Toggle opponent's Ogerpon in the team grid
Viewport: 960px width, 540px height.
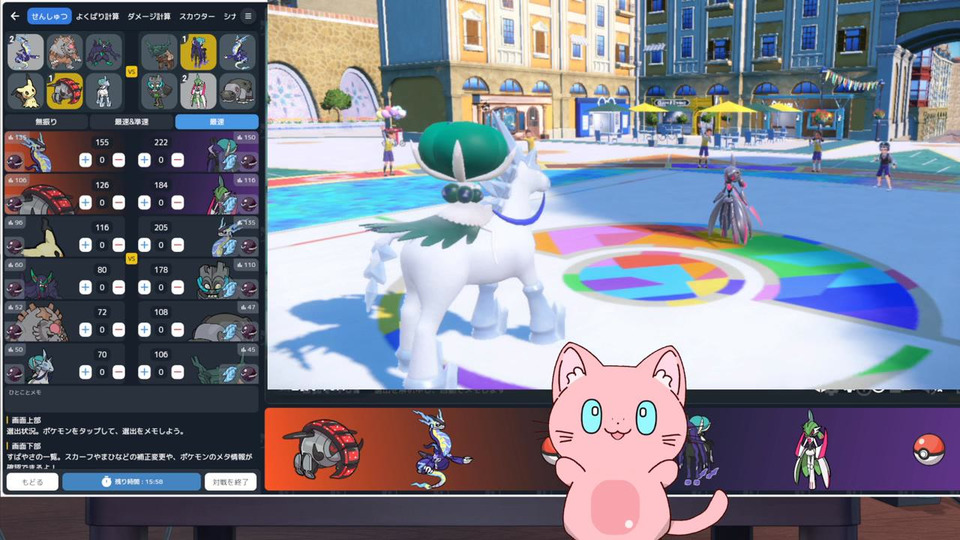point(159,91)
